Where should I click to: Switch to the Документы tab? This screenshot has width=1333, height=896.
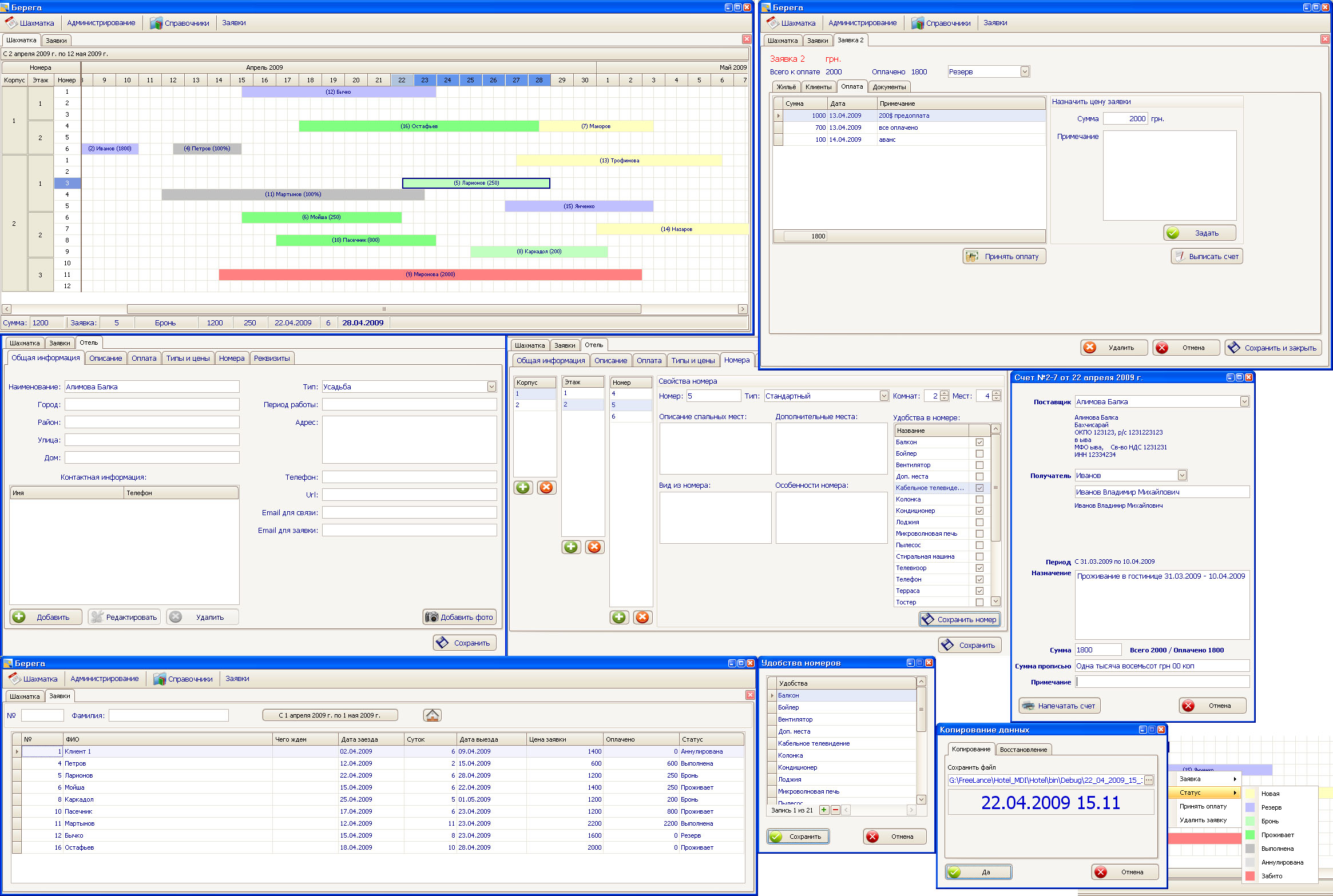(x=889, y=87)
